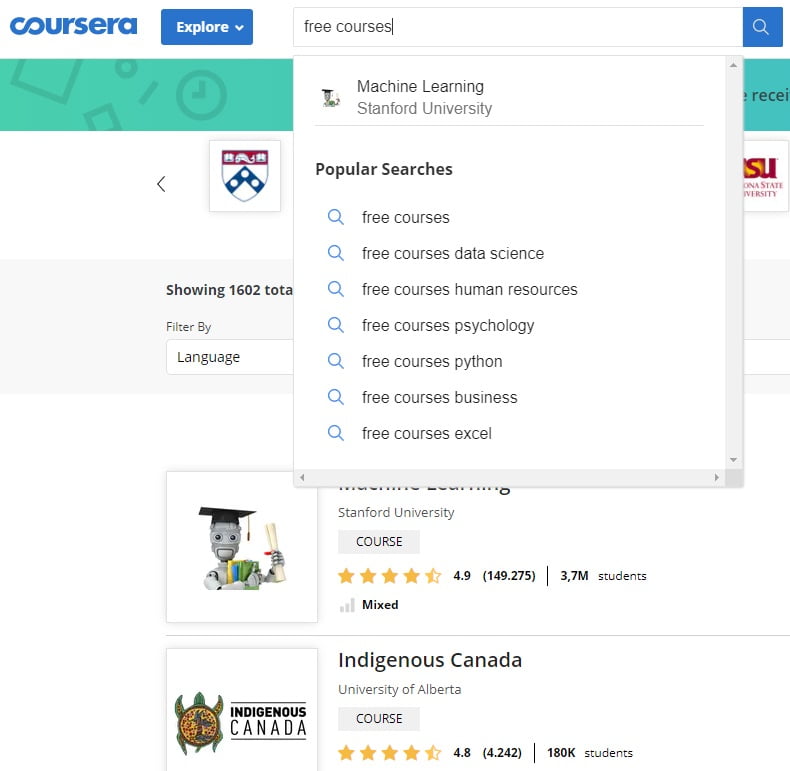The image size is (790, 771).
Task: Click Stanford University under Machine Learning result
Action: point(396,512)
